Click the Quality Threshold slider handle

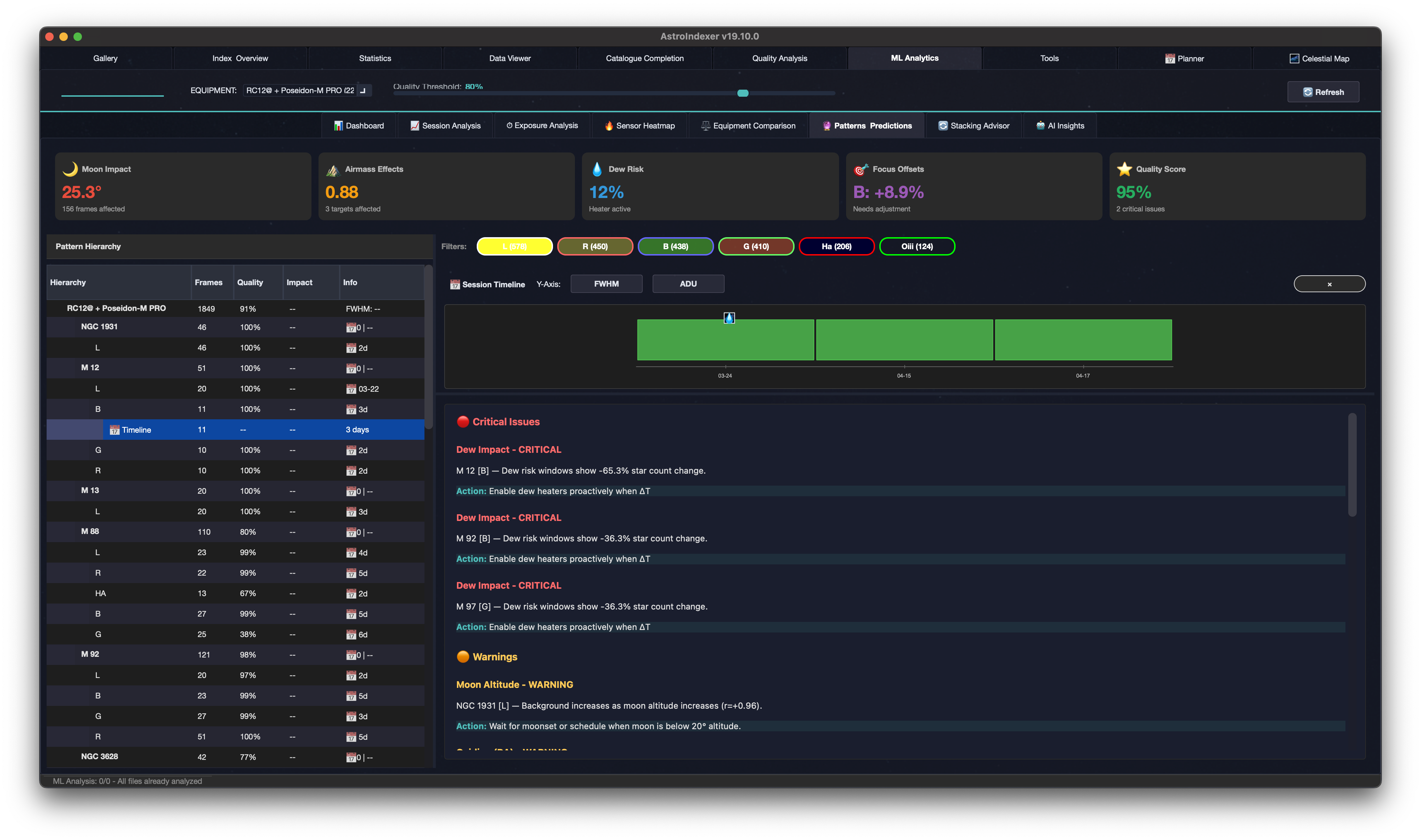[743, 94]
